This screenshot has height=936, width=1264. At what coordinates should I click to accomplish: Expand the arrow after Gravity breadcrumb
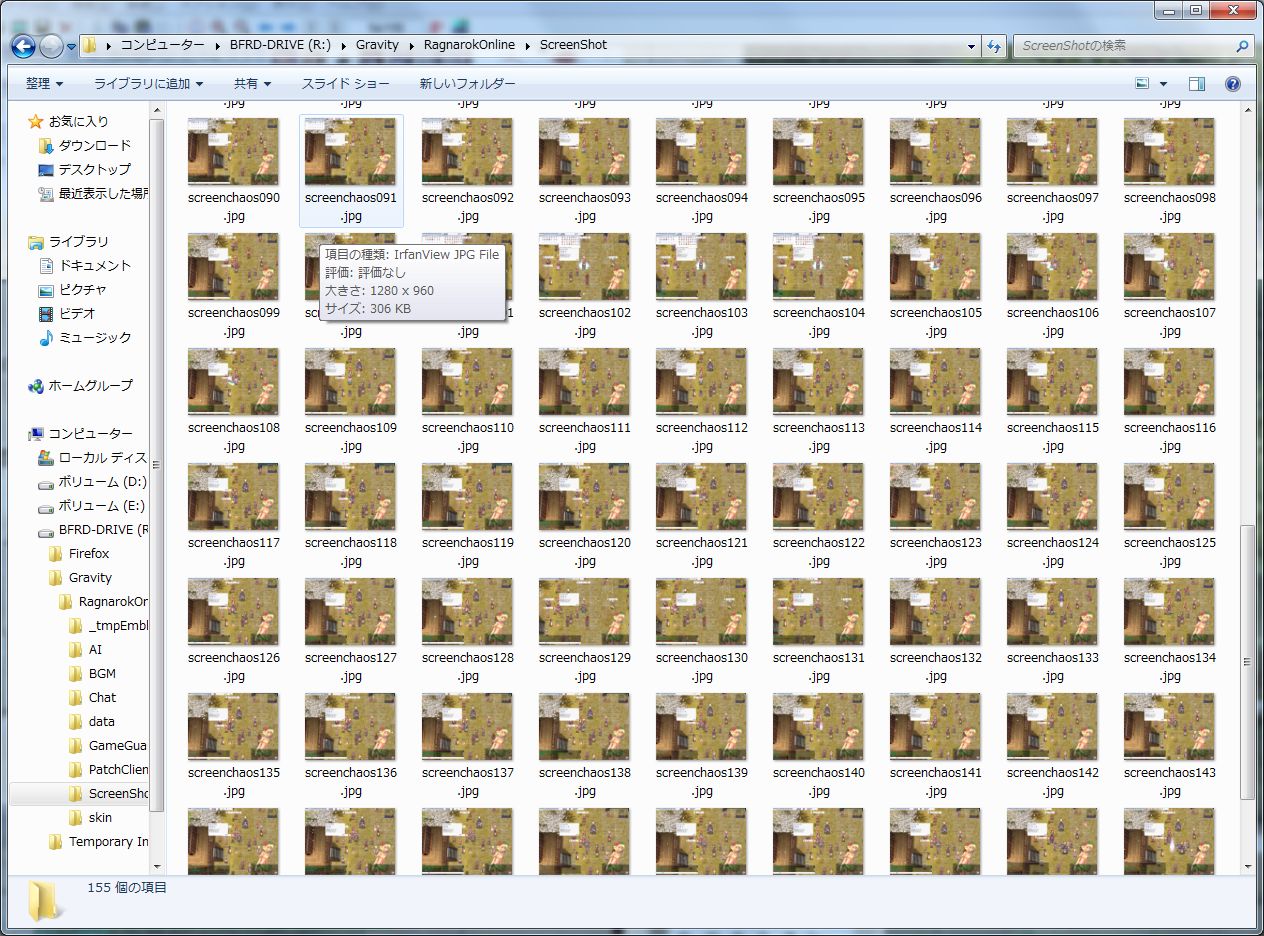coord(411,45)
